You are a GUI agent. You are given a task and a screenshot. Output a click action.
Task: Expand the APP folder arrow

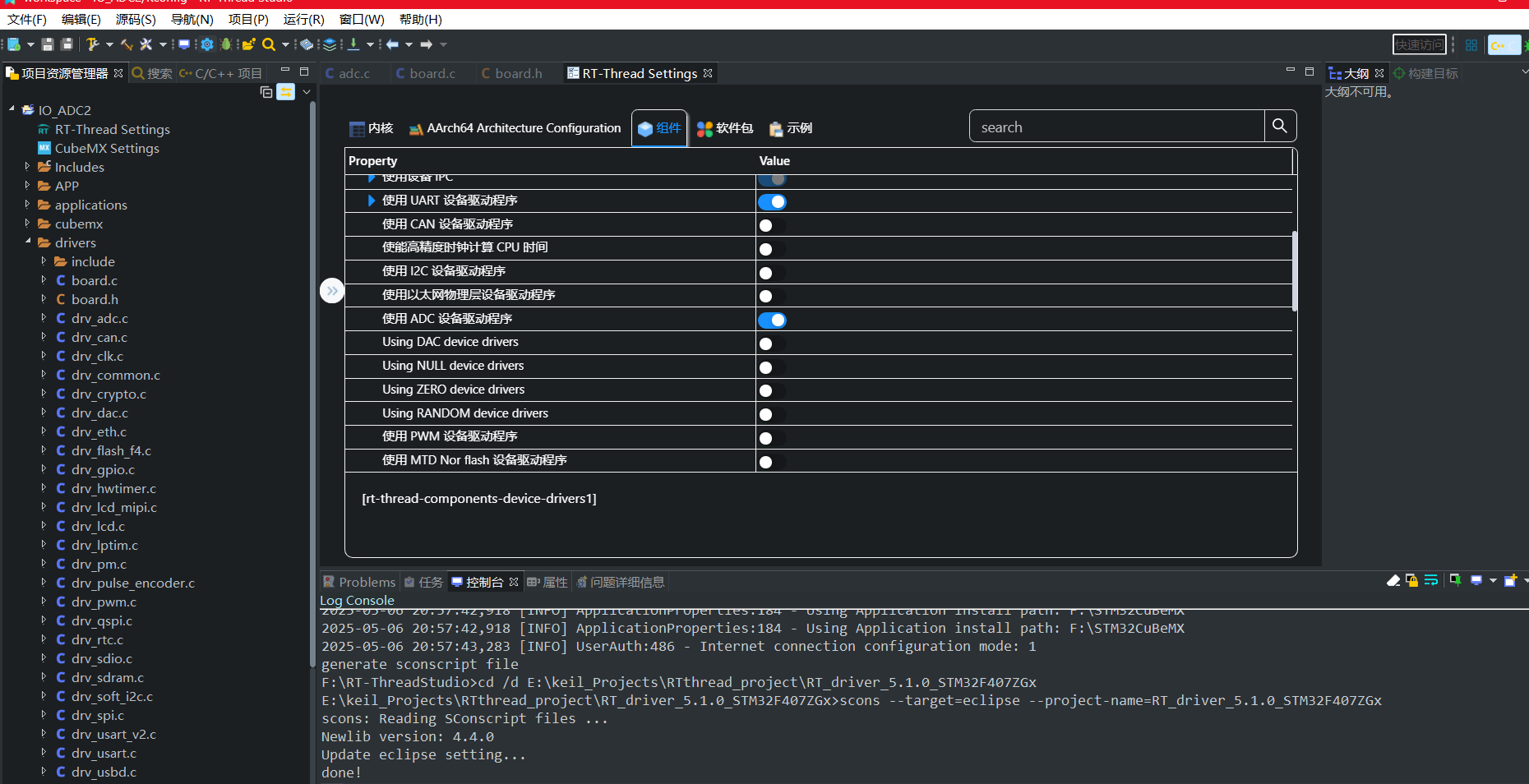click(27, 185)
